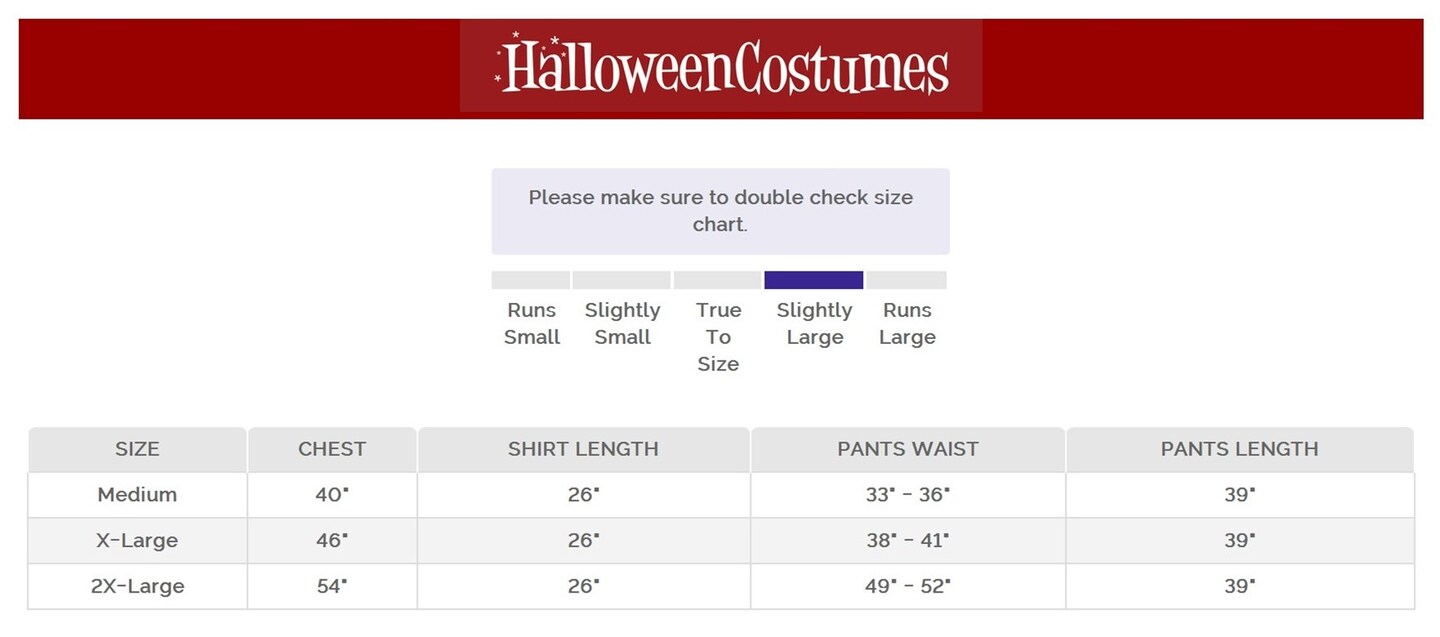Click the 2X-Large pants waist 49" - 52"
This screenshot has width=1440, height=637.
tap(908, 586)
